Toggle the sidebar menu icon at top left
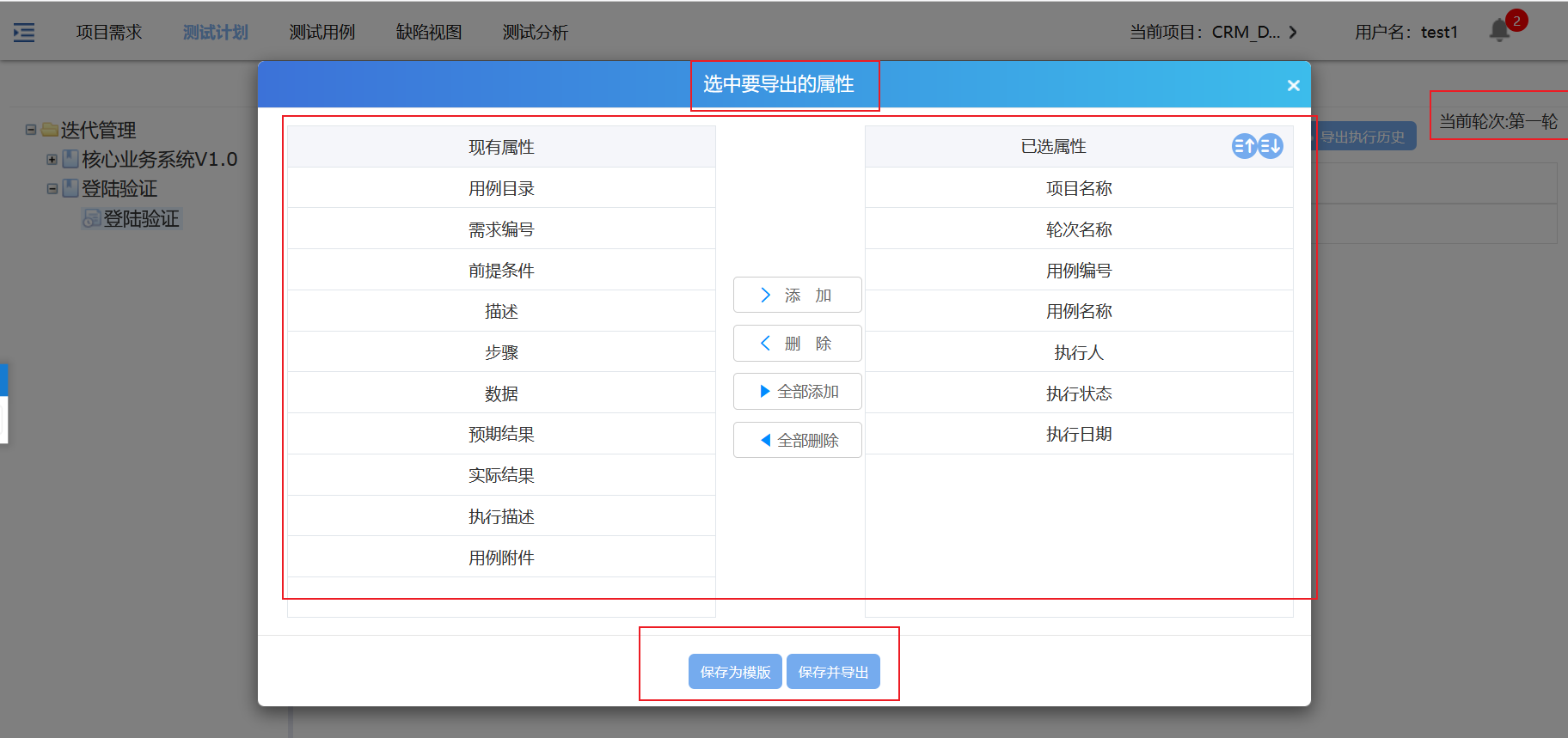The width and height of the screenshot is (1568, 738). [24, 33]
